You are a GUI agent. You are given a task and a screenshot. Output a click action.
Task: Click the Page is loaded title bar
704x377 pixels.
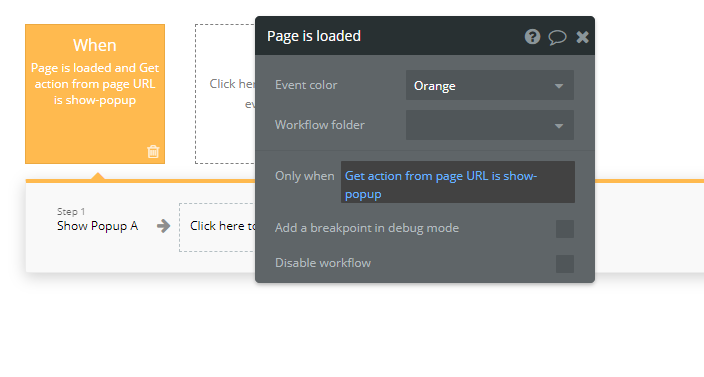point(386,36)
